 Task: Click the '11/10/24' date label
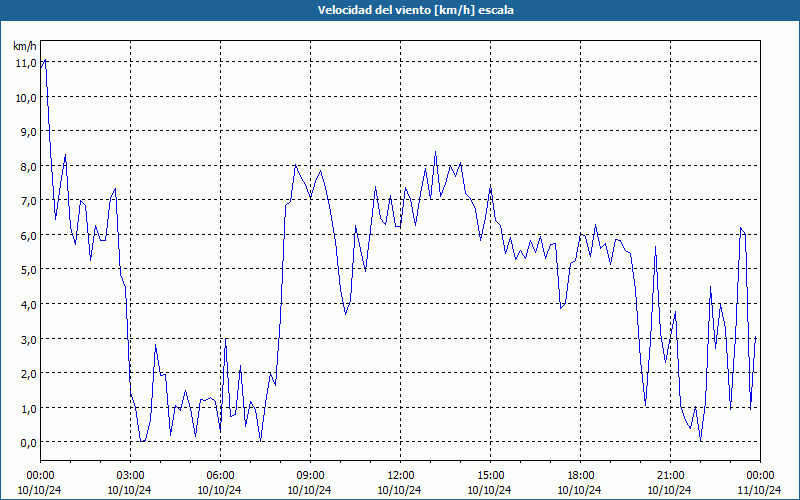coord(760,490)
